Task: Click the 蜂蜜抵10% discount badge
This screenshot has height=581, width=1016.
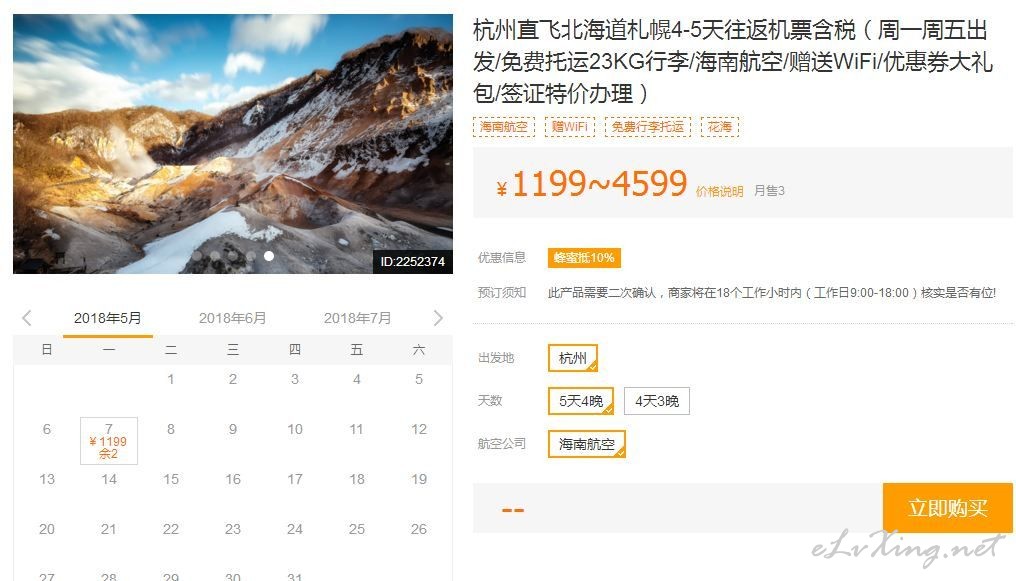Action: point(584,258)
